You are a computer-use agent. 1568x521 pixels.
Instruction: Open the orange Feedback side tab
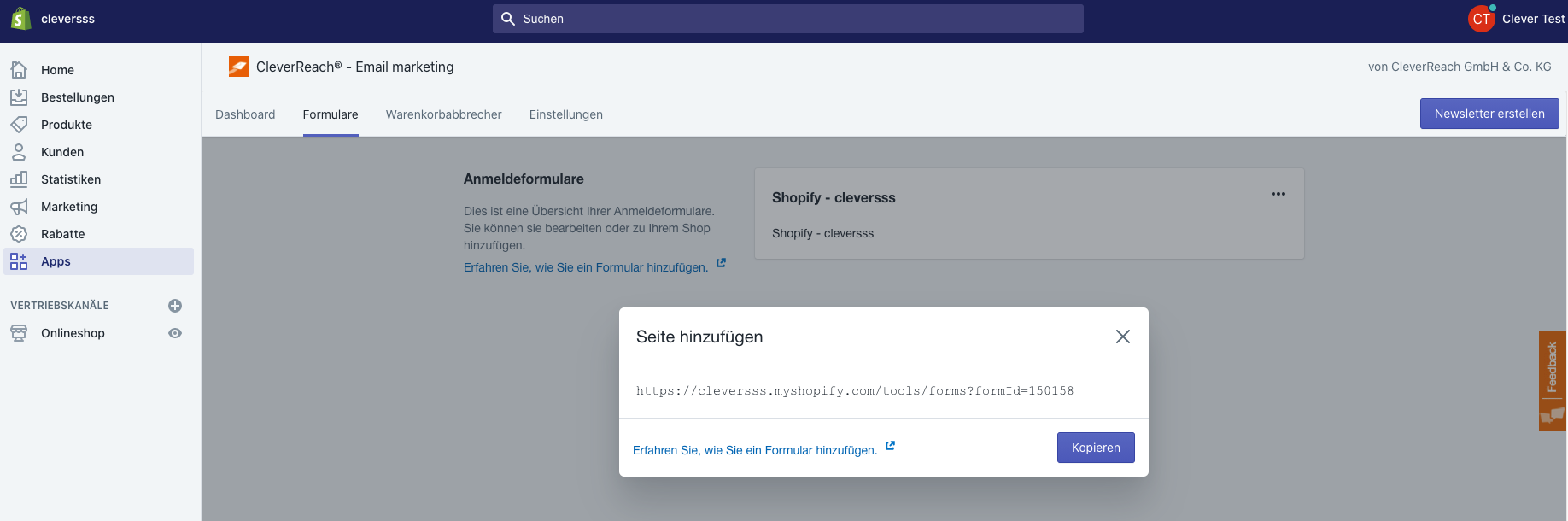[x=1553, y=381]
